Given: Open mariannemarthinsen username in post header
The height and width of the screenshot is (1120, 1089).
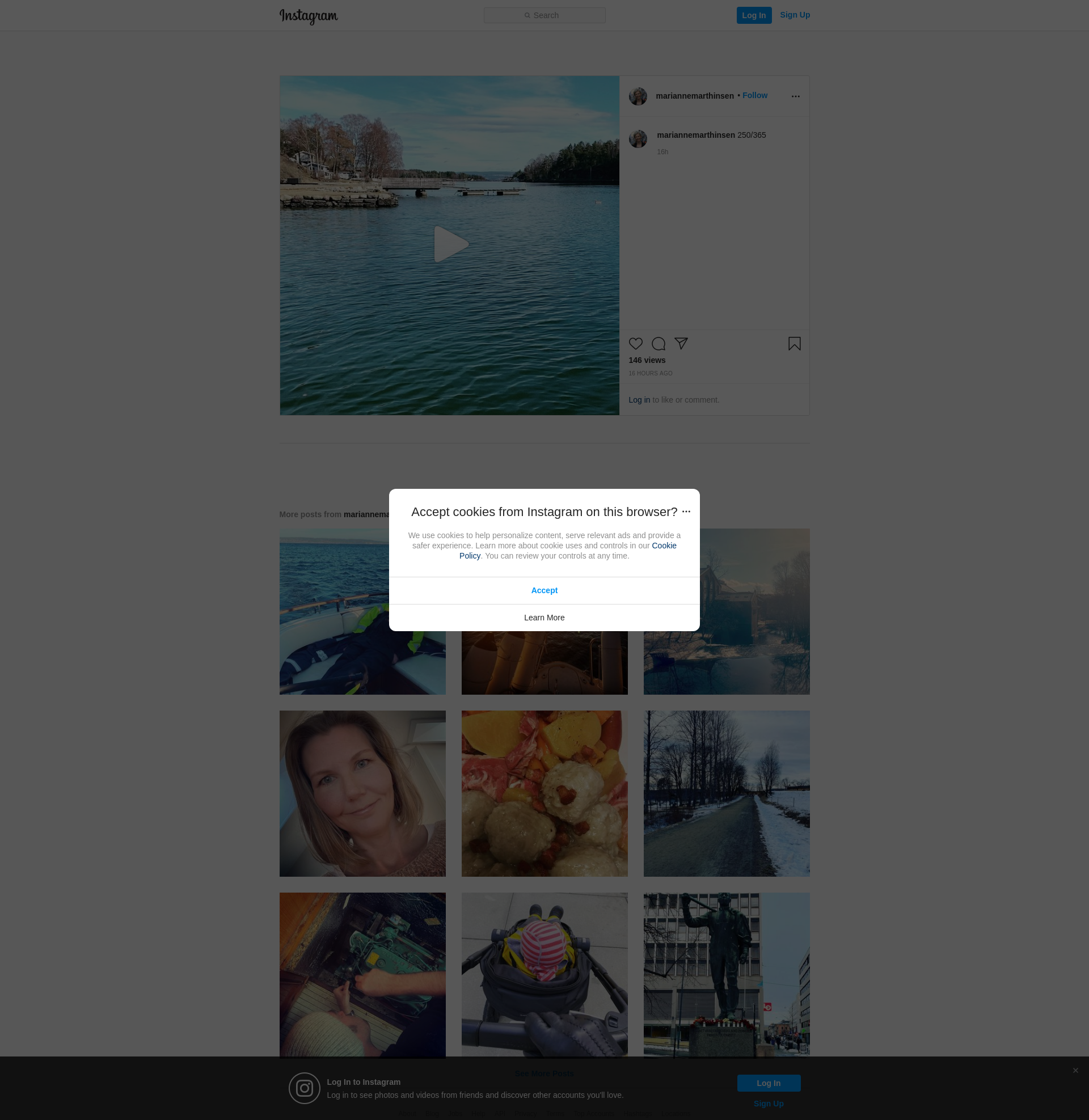Looking at the screenshot, I should [694, 96].
